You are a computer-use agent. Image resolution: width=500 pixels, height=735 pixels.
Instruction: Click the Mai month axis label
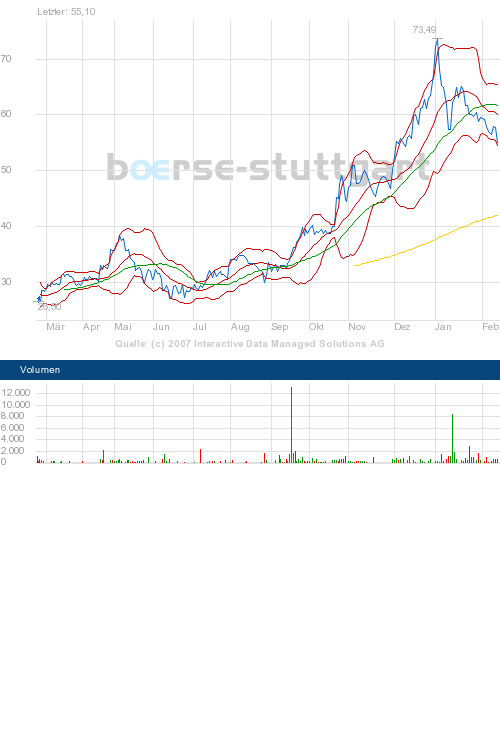[123, 327]
